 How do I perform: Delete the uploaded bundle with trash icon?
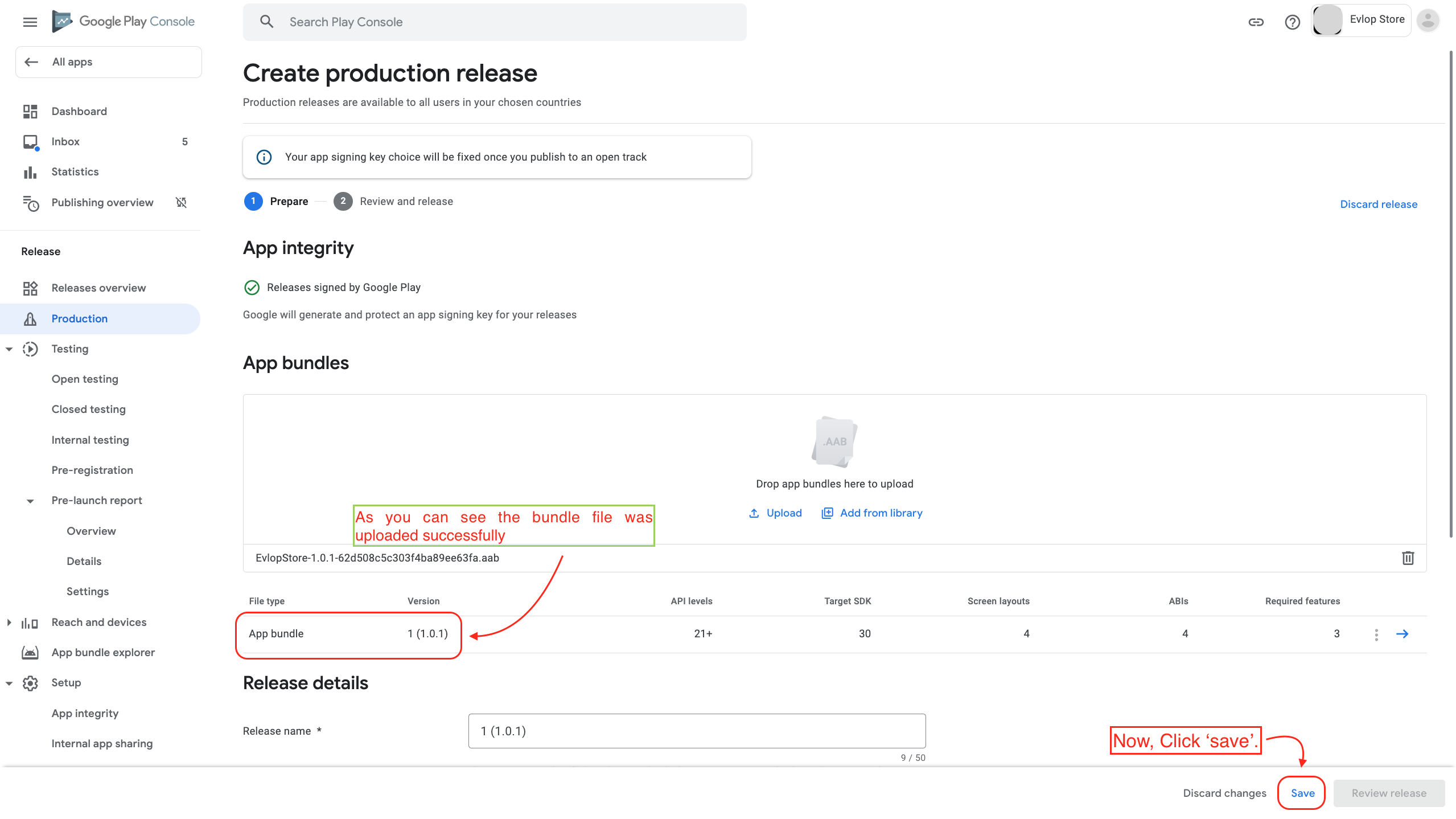[x=1408, y=558]
